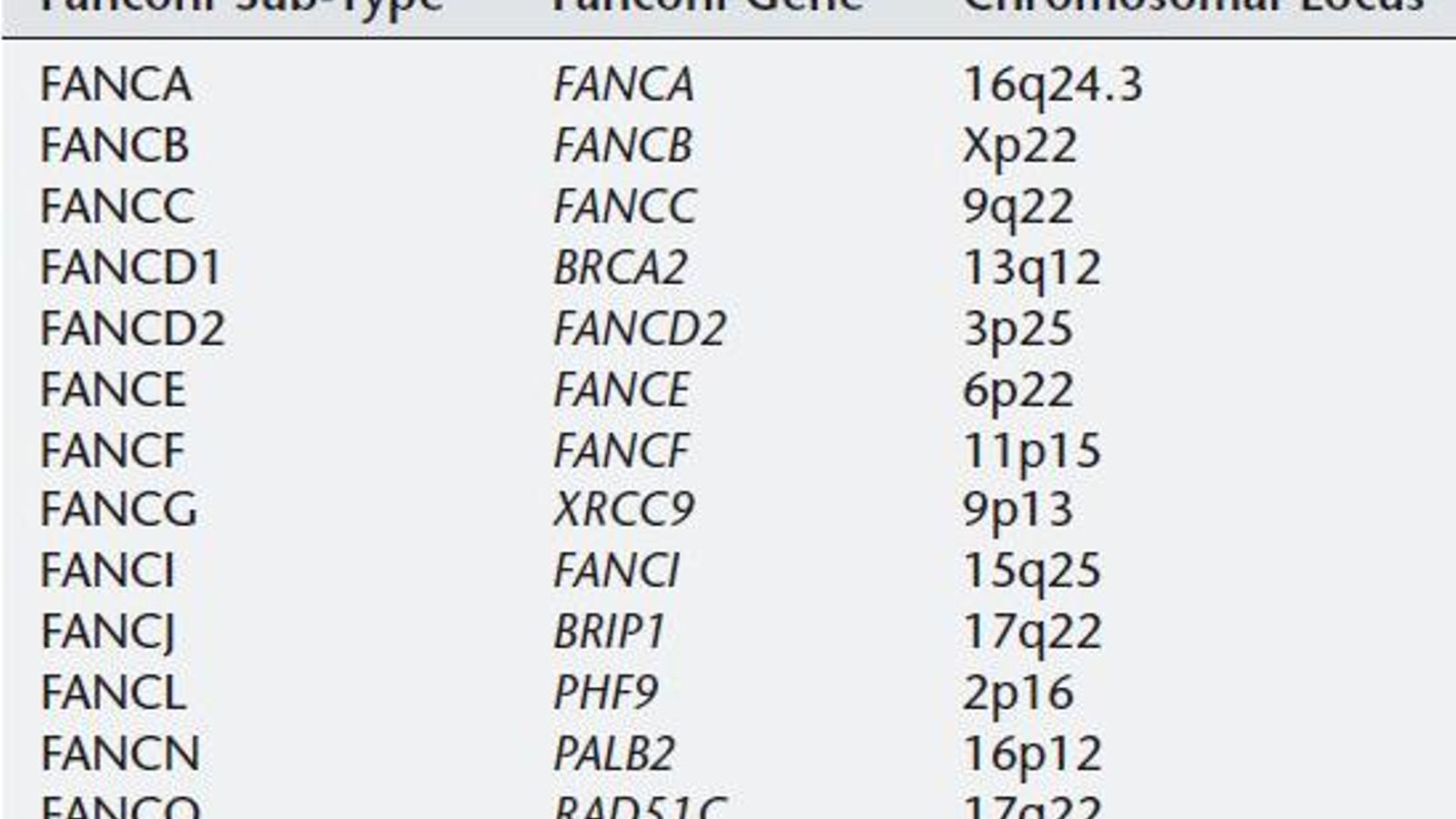Select the 6p22 locus in FANCE row
The height and width of the screenshot is (819, 1456).
pos(1017,389)
